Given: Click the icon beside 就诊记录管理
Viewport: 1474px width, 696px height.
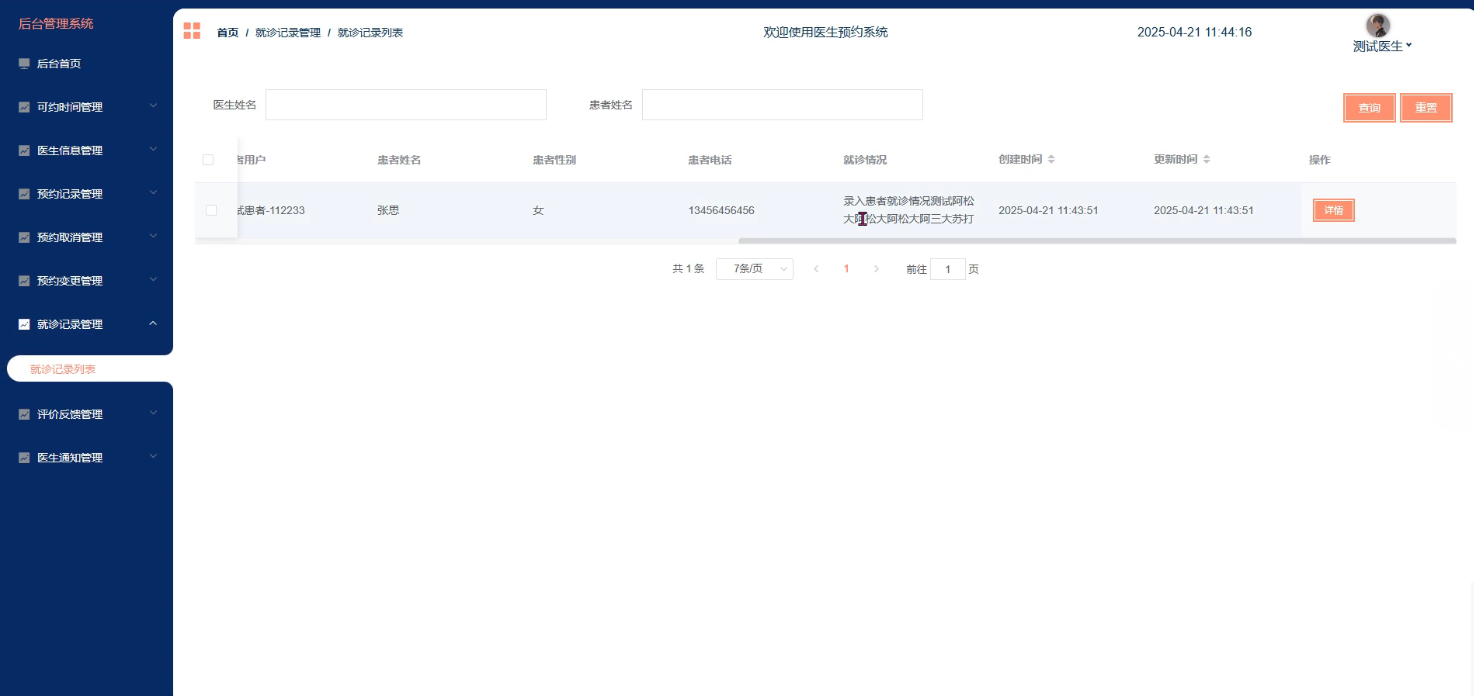Looking at the screenshot, I should point(24,324).
